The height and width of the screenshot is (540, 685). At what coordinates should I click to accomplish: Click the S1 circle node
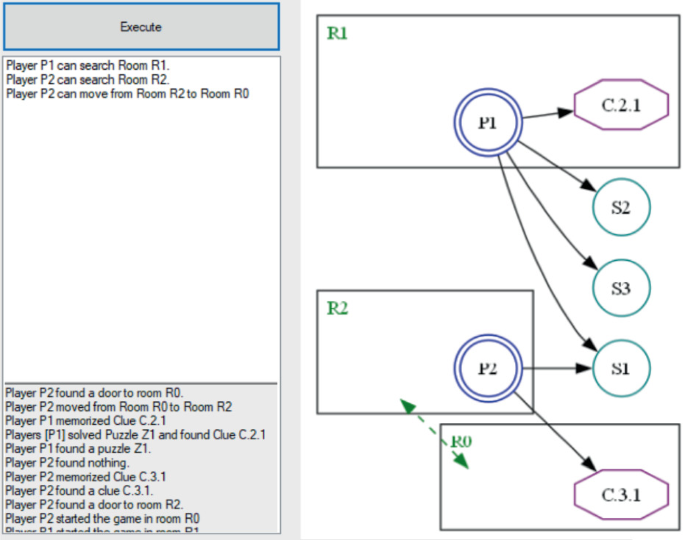tap(621, 368)
